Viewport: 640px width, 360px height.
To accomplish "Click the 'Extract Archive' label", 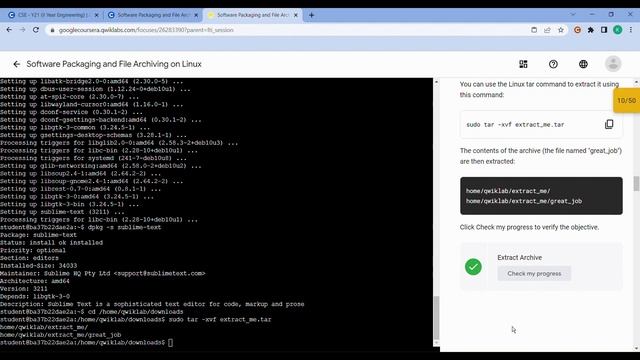I will click(520, 258).
